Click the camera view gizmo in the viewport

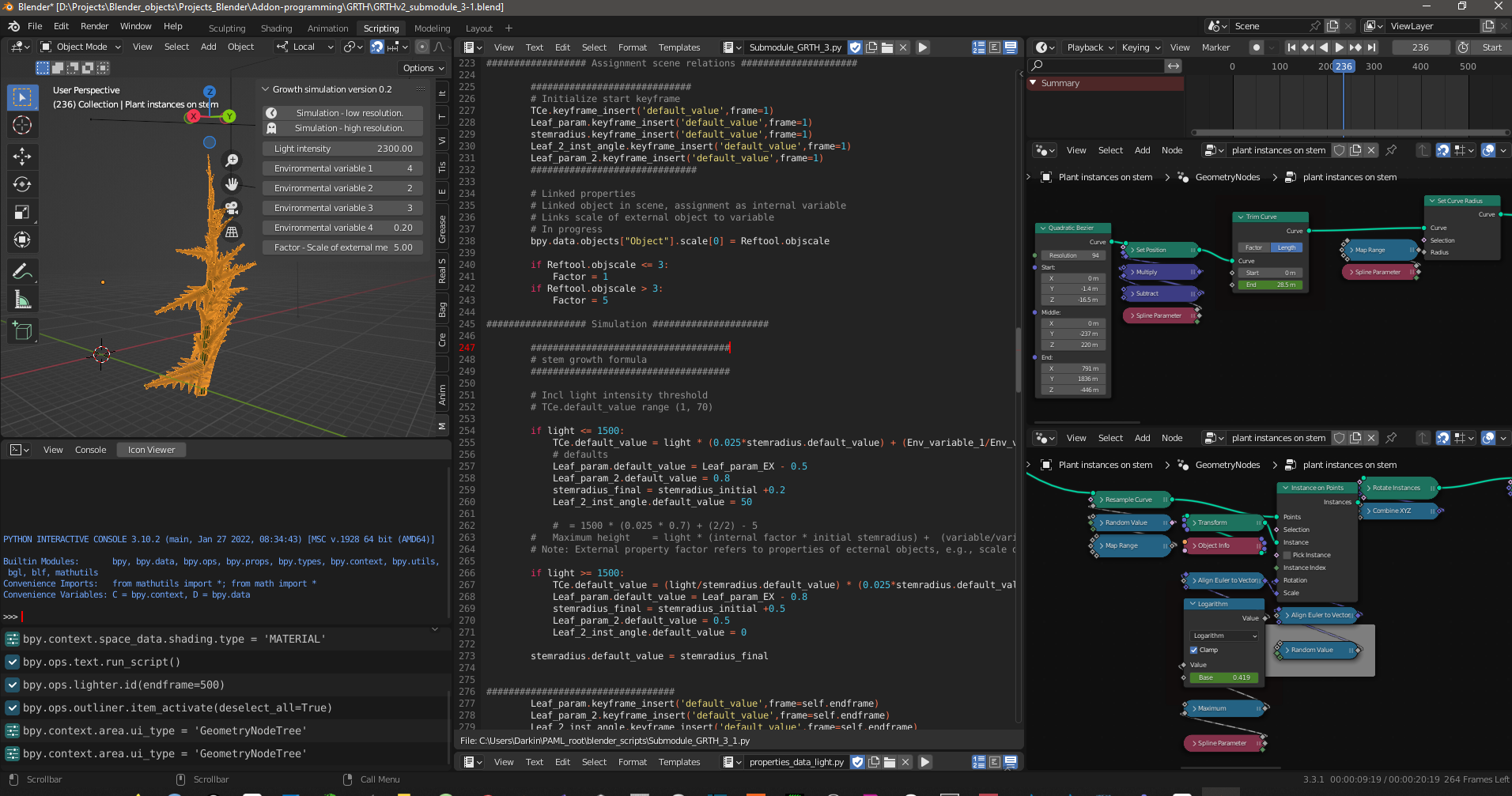230,207
